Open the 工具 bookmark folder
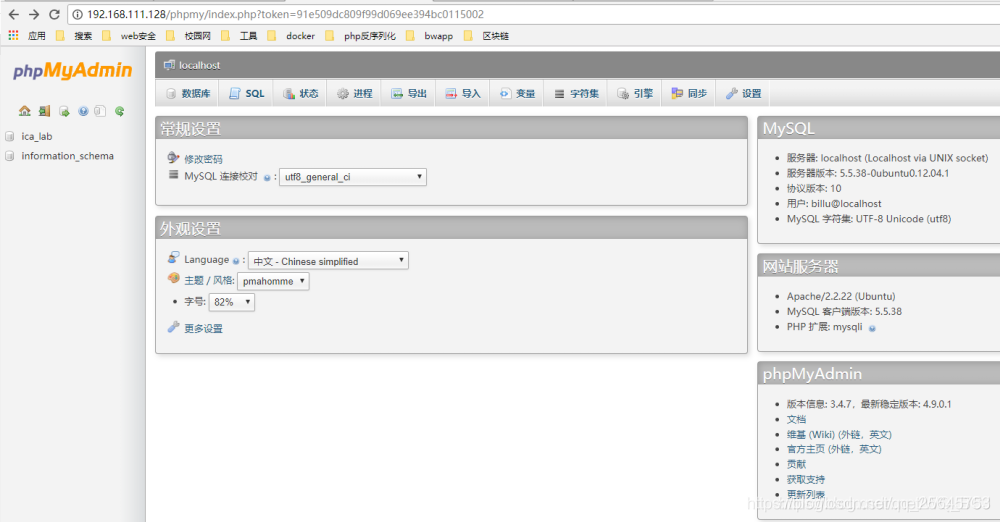This screenshot has width=1000, height=522. click(x=239, y=36)
